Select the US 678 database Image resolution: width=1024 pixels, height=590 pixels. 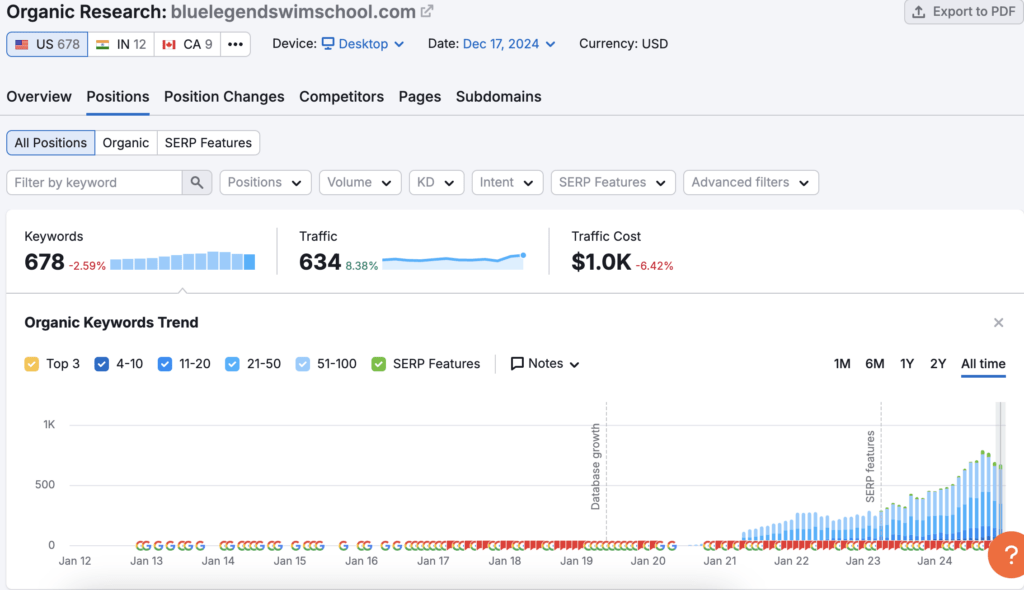click(47, 44)
